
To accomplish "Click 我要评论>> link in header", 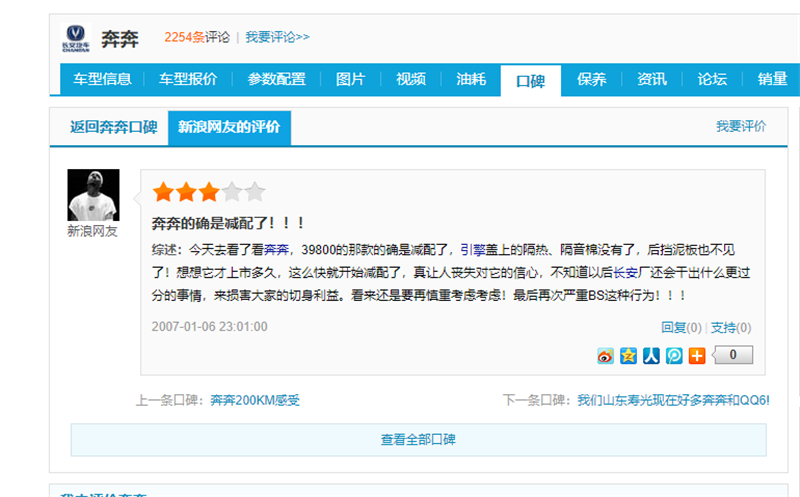I will (278, 37).
